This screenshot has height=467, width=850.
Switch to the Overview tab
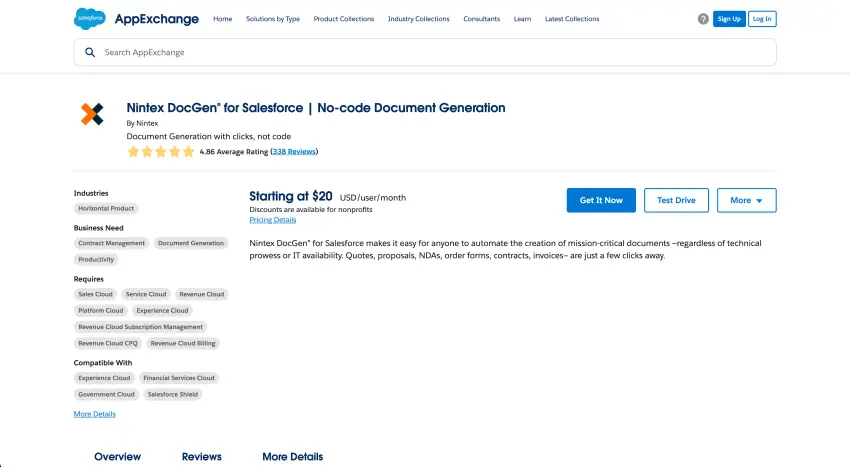[x=117, y=456]
